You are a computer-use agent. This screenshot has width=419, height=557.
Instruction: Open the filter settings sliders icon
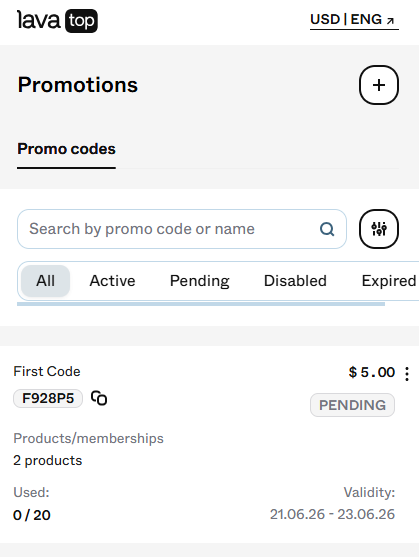[379, 229]
